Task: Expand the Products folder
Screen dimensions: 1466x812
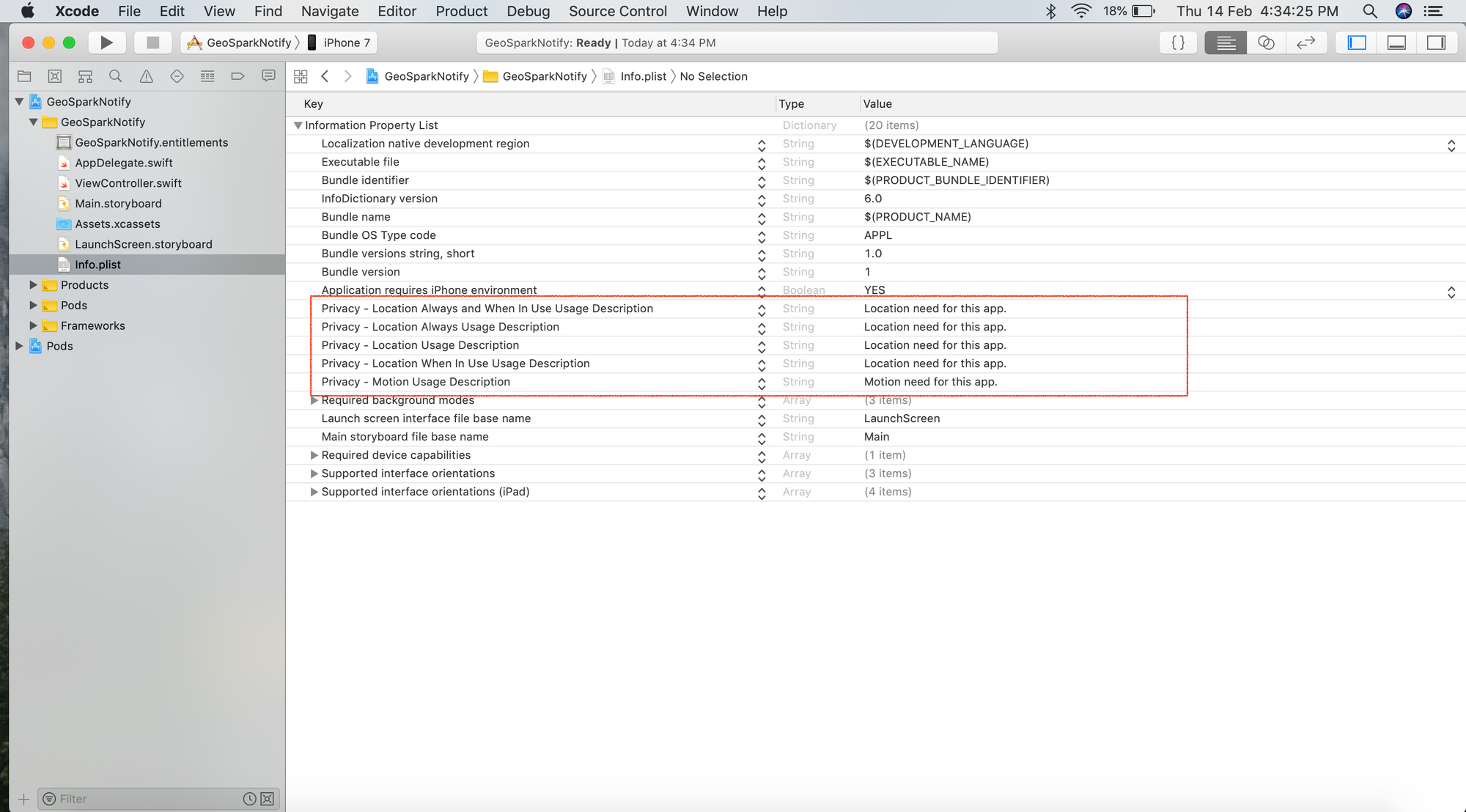Action: pyautogui.click(x=33, y=285)
